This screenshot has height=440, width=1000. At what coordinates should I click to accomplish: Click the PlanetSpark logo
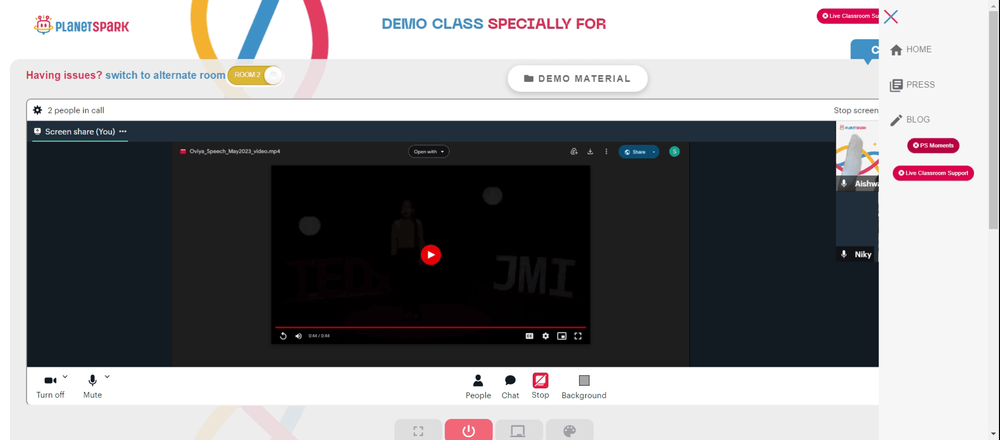point(81,26)
